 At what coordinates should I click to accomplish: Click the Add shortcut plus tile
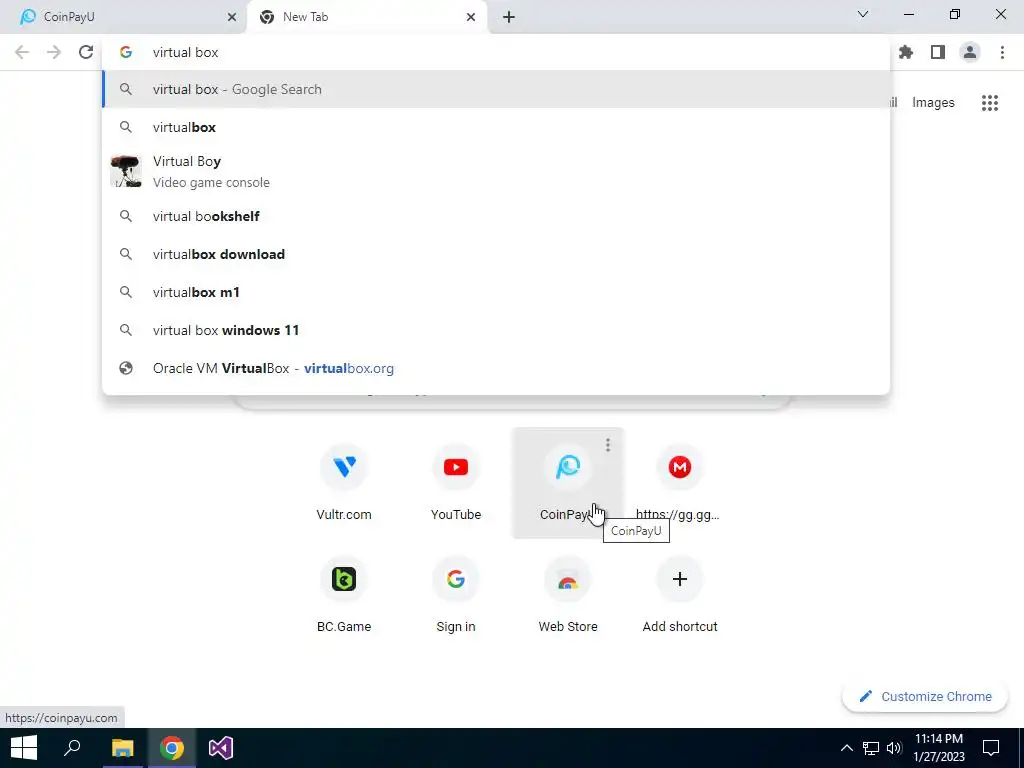679,595
